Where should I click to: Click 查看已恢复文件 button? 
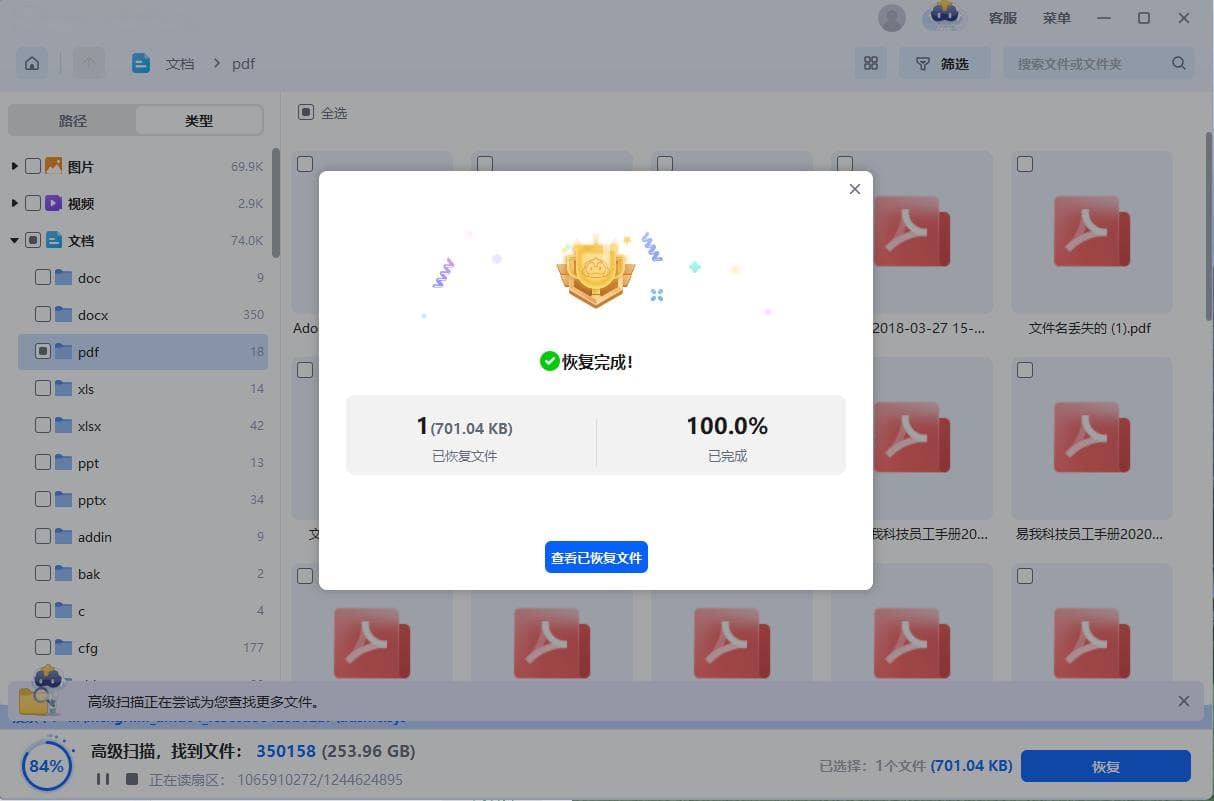596,557
